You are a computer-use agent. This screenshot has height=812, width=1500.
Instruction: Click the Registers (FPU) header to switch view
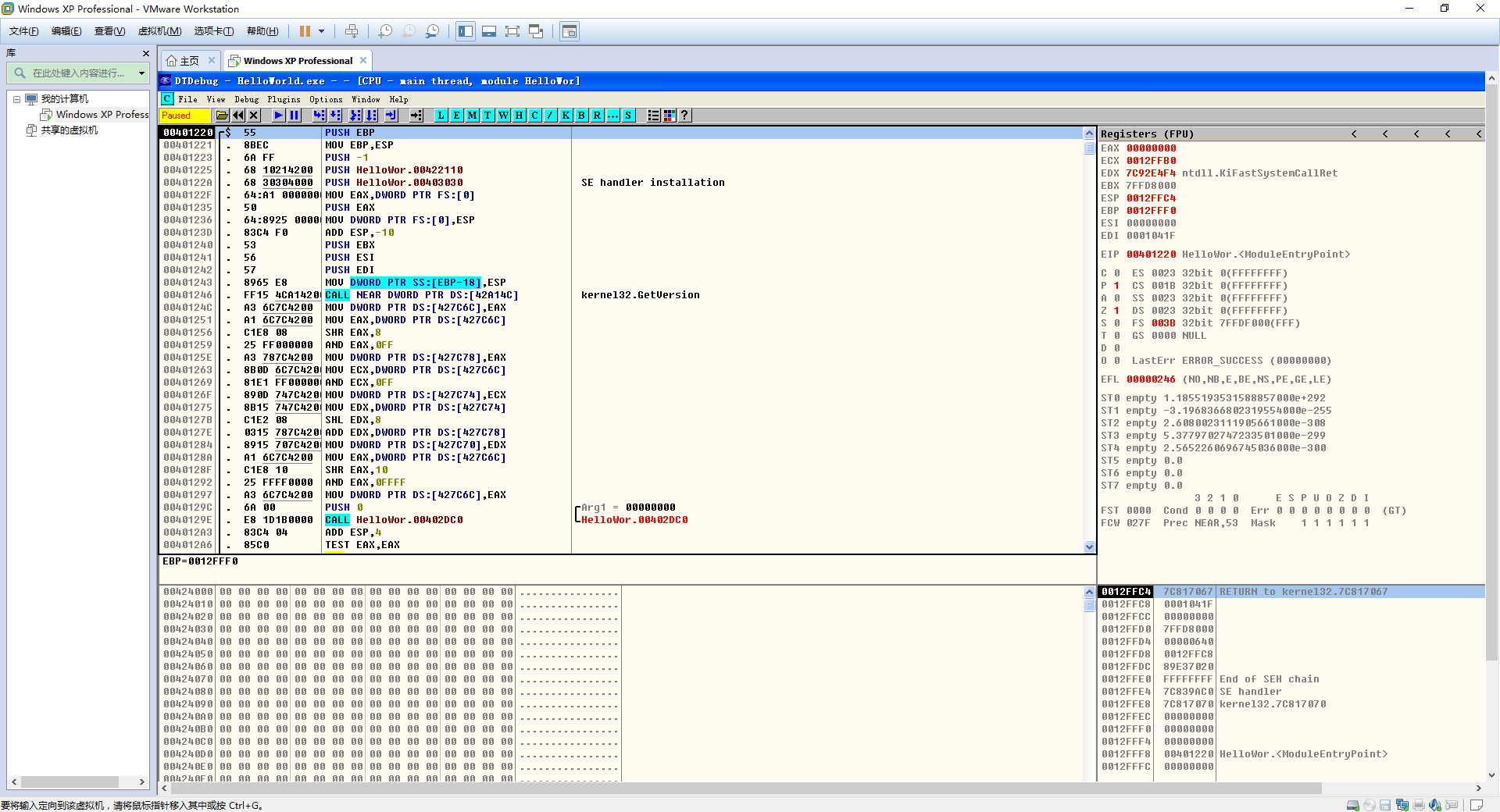[1147, 134]
